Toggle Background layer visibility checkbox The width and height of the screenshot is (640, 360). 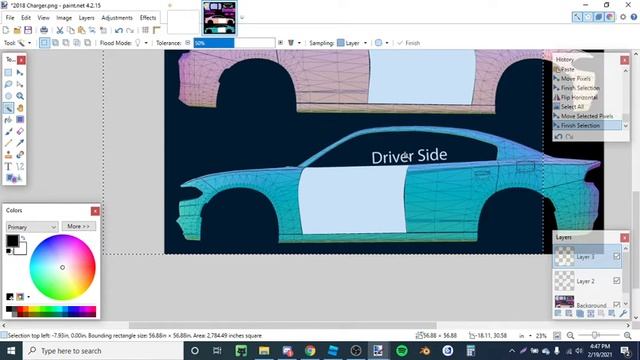[x=617, y=304]
